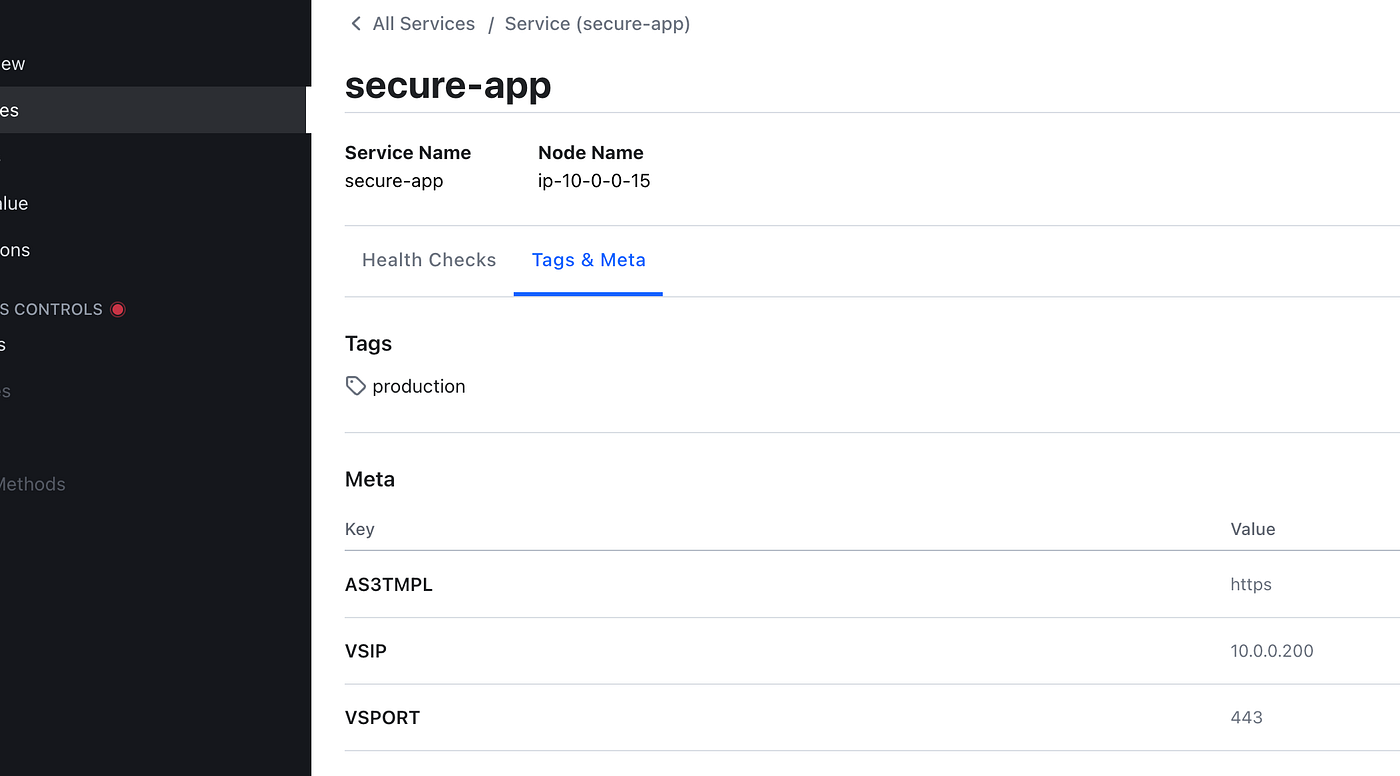Click the Value column header
Screen dimensions: 1400x776
(1252, 529)
